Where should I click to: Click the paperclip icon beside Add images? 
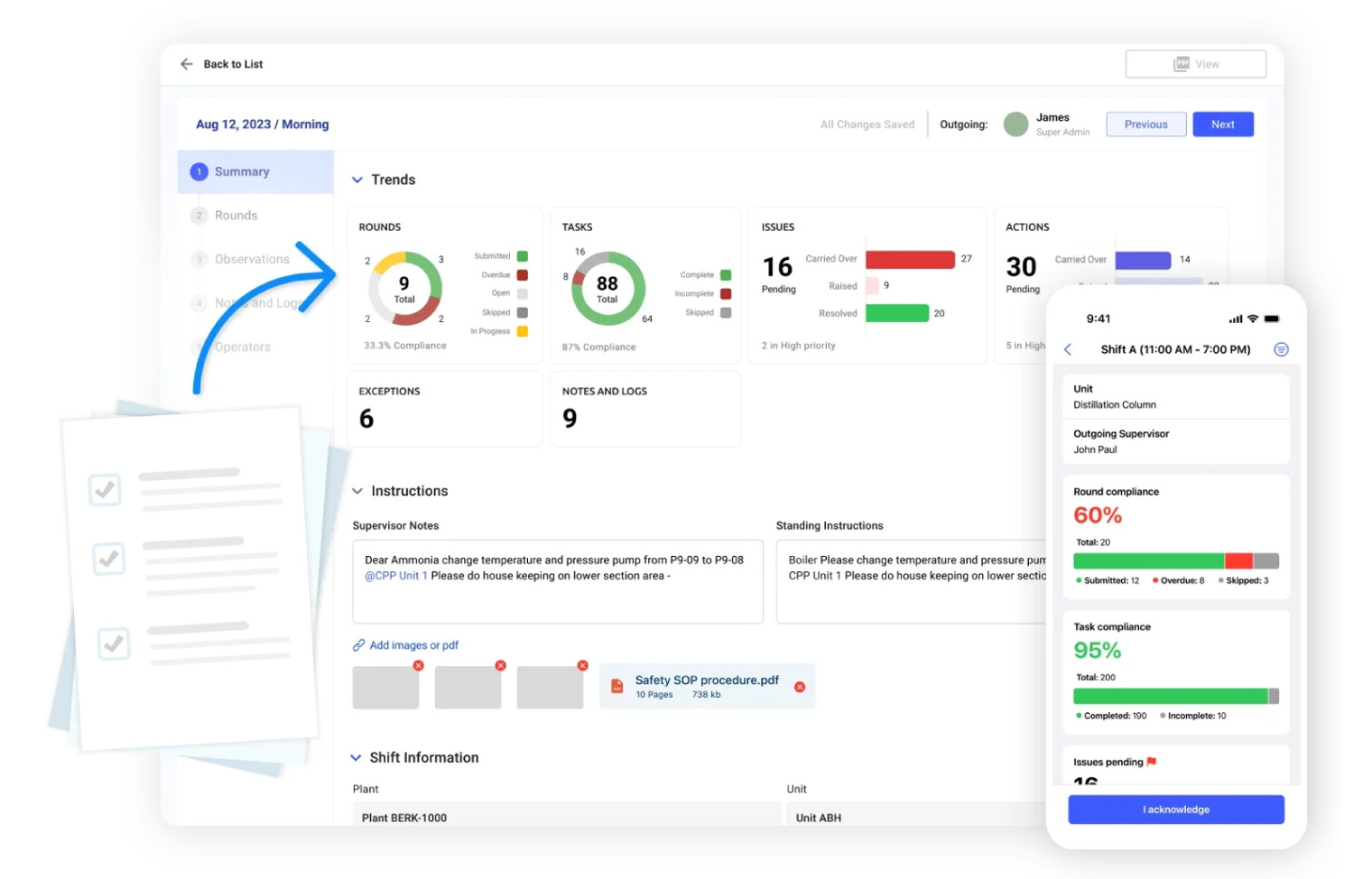359,644
